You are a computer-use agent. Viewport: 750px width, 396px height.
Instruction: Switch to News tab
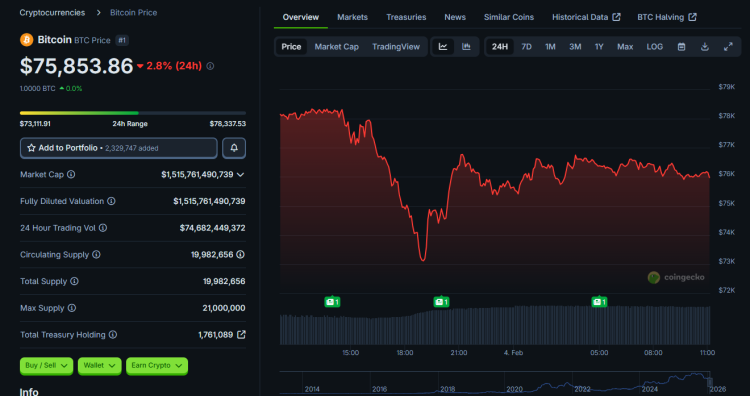tap(455, 17)
